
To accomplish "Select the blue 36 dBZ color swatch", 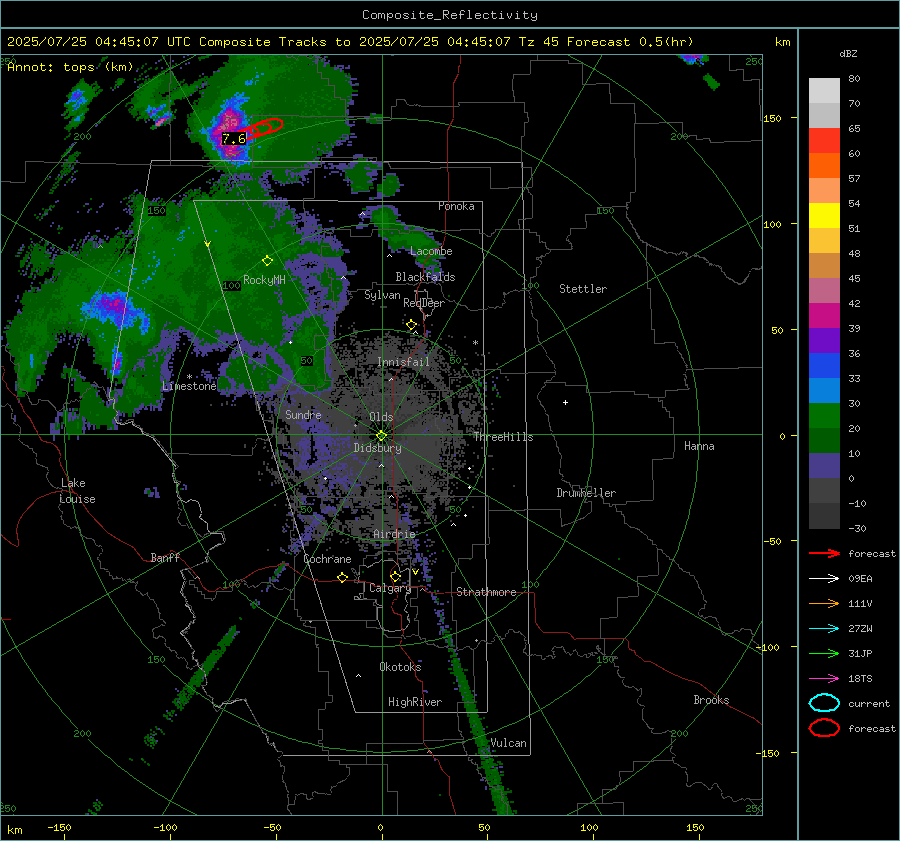I will pyautogui.click(x=824, y=365).
